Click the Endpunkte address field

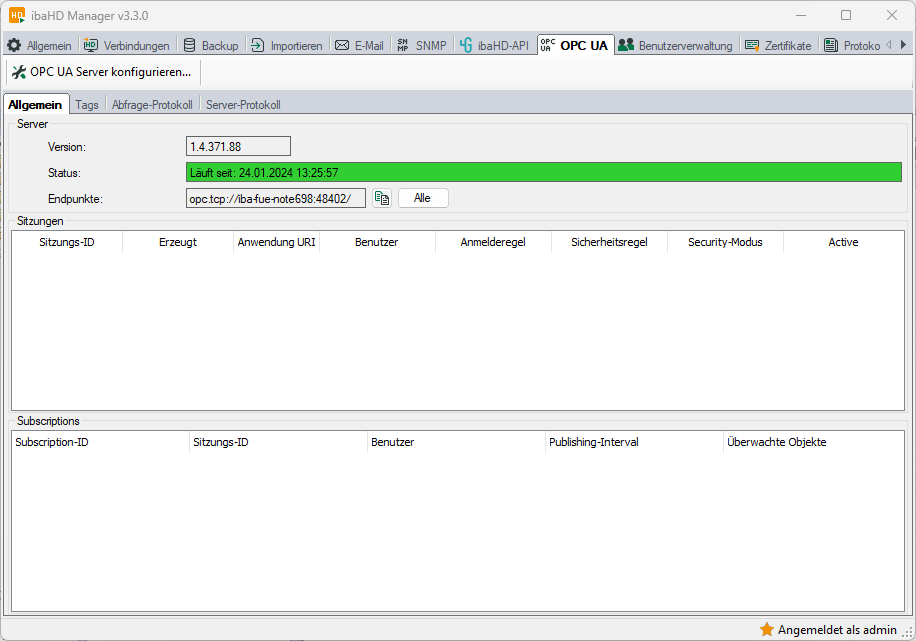point(276,198)
